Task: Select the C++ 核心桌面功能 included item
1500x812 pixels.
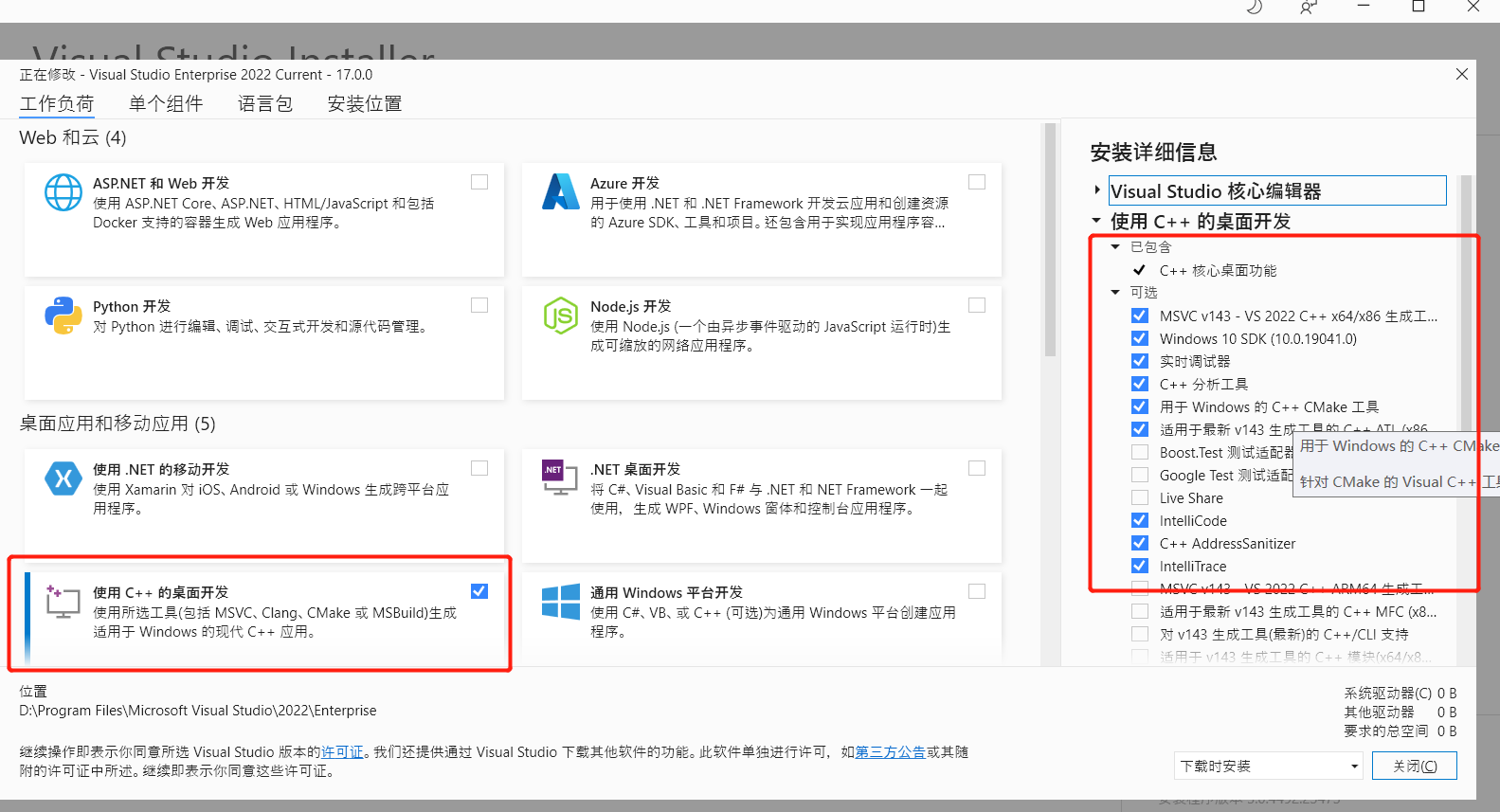Action: pyautogui.click(x=1218, y=270)
